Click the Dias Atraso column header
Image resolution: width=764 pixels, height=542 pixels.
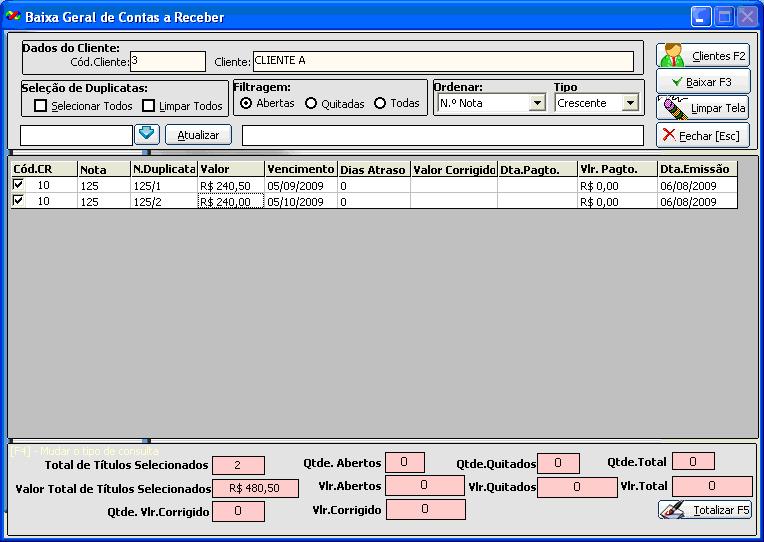tap(374, 169)
